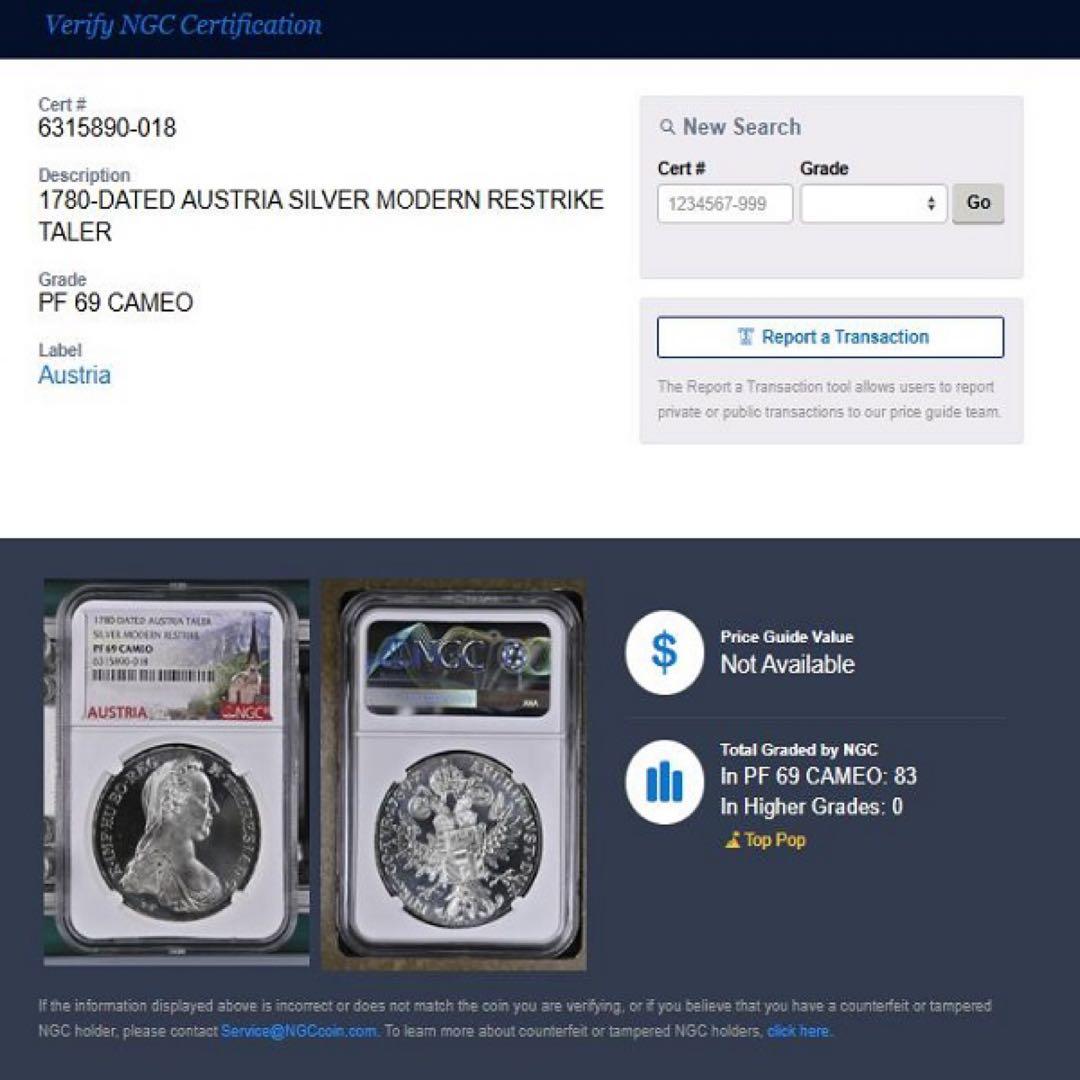Click the scale icon in Report a Transaction
This screenshot has width=1080, height=1080.
[745, 337]
